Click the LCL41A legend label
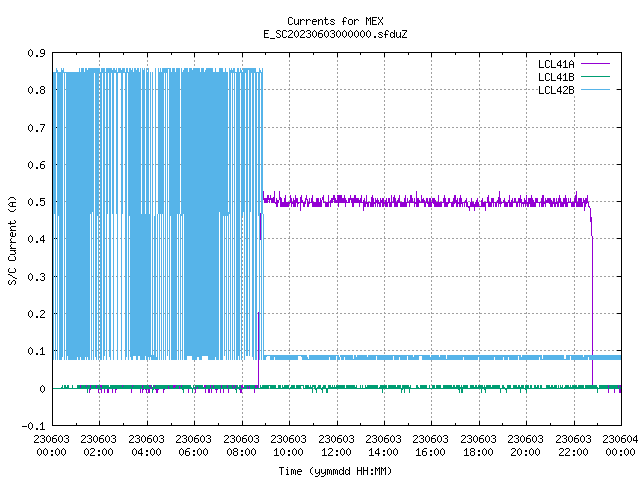This screenshot has width=640, height=480. pyautogui.click(x=556, y=64)
